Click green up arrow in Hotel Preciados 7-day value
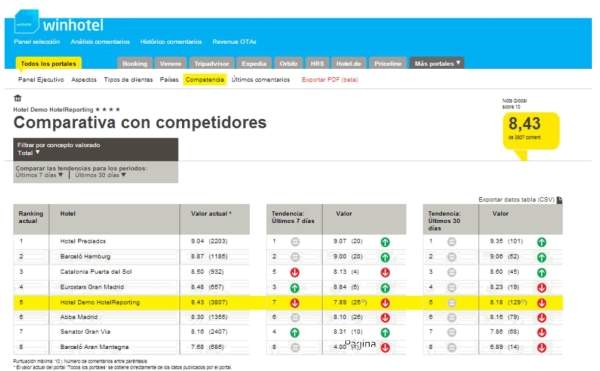Screen dimensions: 600x371 [385, 242]
